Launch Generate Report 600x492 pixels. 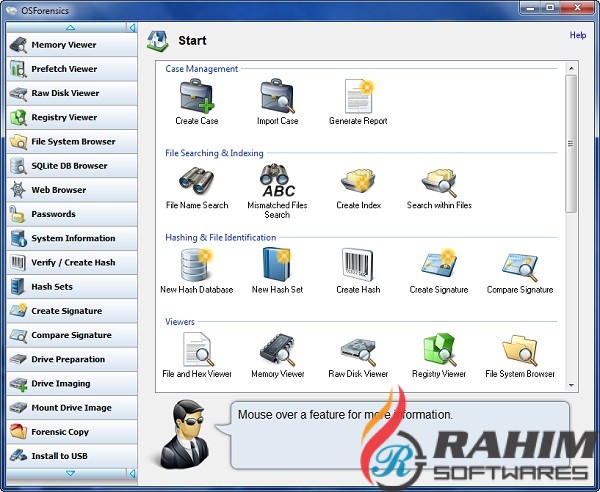358,102
